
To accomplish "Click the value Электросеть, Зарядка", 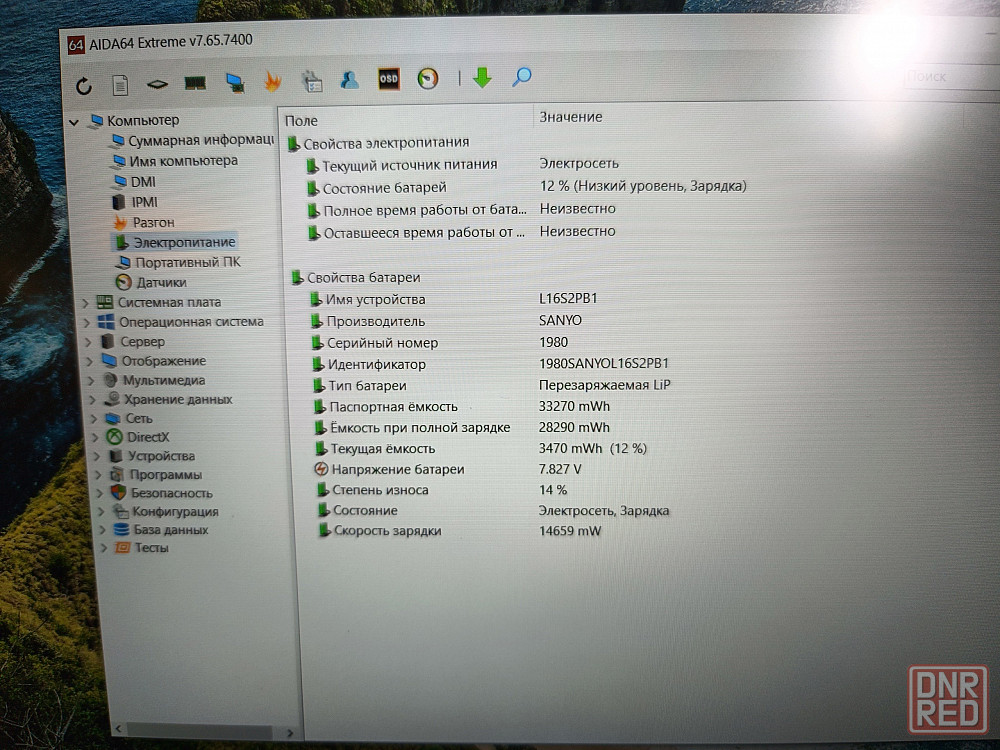I will pos(604,511).
